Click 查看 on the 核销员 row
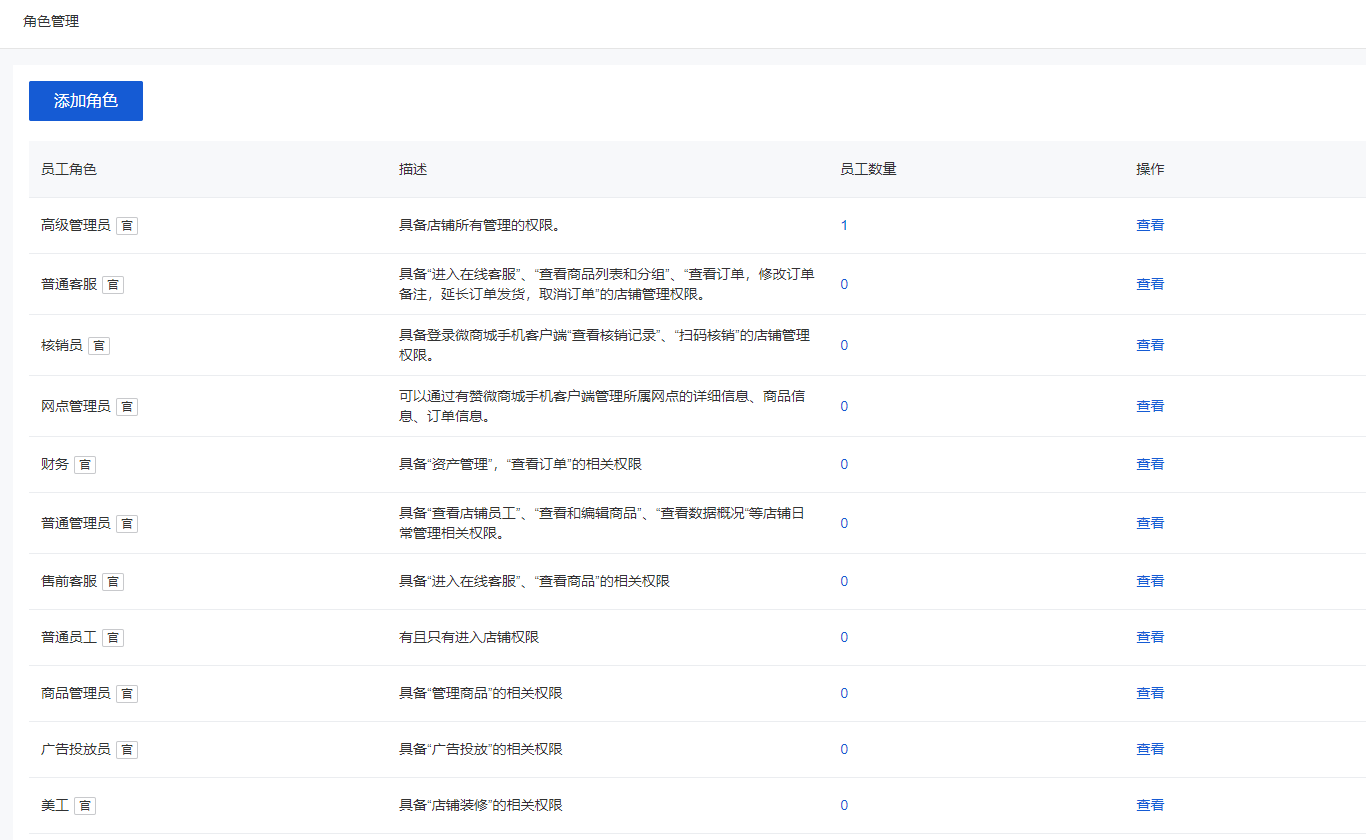Screen dimensions: 1366x840 [1150, 345]
